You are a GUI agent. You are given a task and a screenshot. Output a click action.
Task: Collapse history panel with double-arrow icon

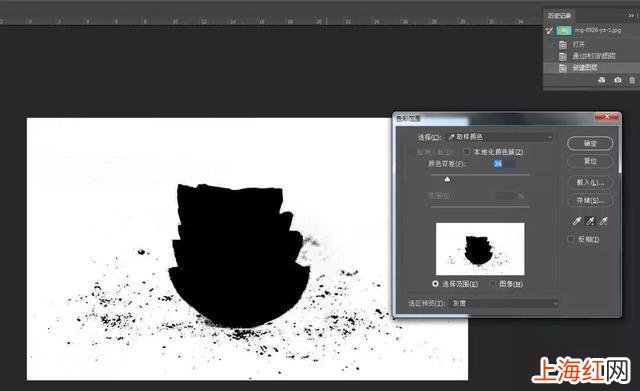[x=631, y=16]
